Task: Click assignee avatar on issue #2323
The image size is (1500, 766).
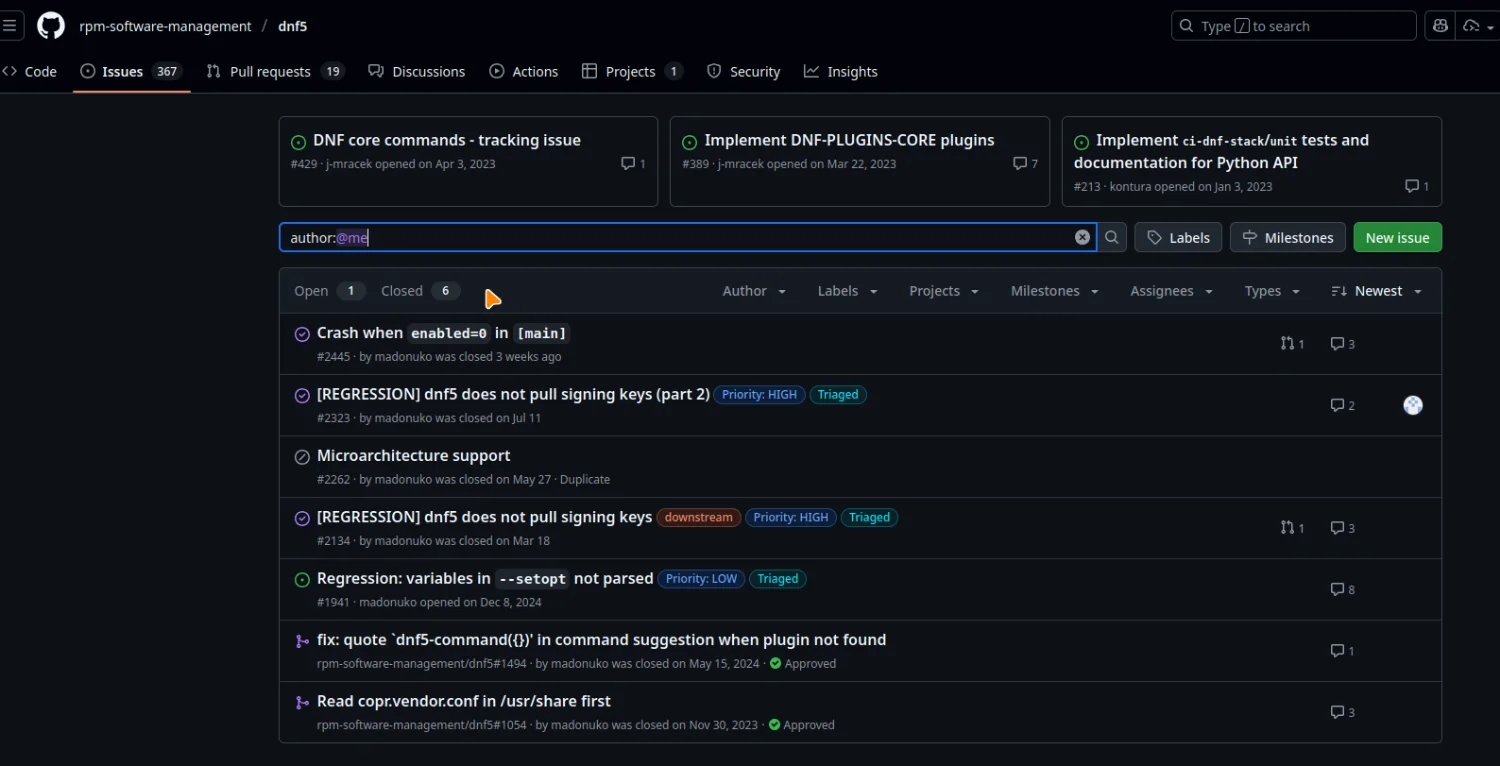Action: pyautogui.click(x=1412, y=405)
